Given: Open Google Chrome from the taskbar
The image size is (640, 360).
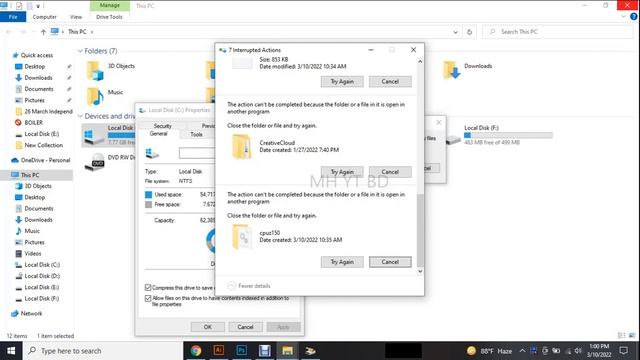Looking at the screenshot, I should pos(196,351).
